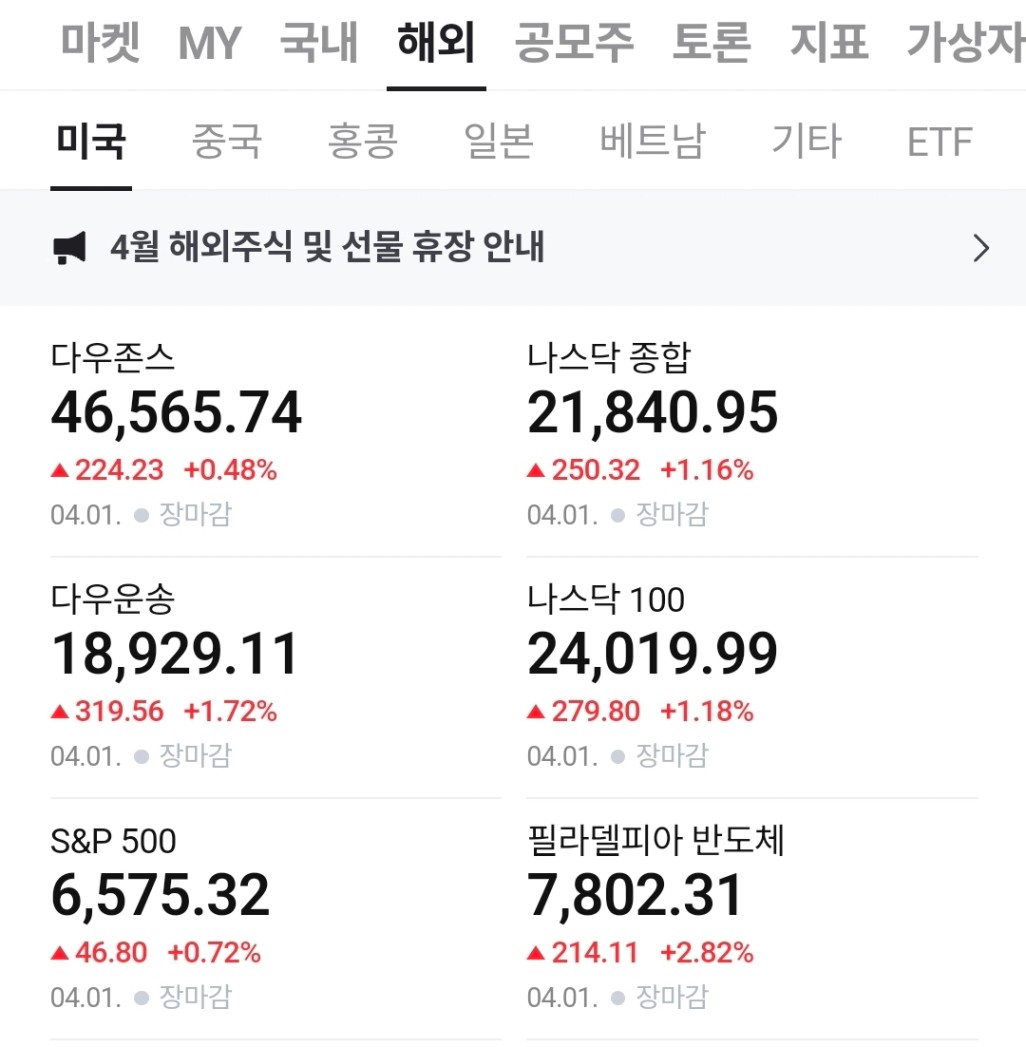The width and height of the screenshot is (1026, 1047).
Task: Select the 중국 market sub-tab
Action: (227, 142)
